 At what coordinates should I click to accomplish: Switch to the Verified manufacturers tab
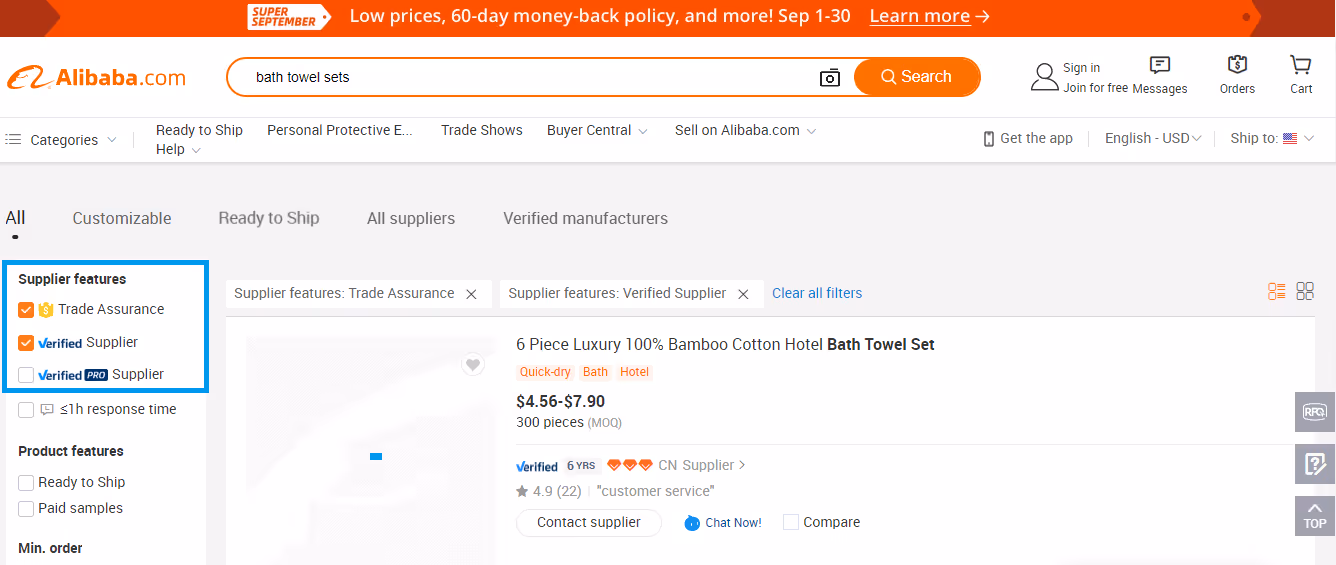click(585, 218)
